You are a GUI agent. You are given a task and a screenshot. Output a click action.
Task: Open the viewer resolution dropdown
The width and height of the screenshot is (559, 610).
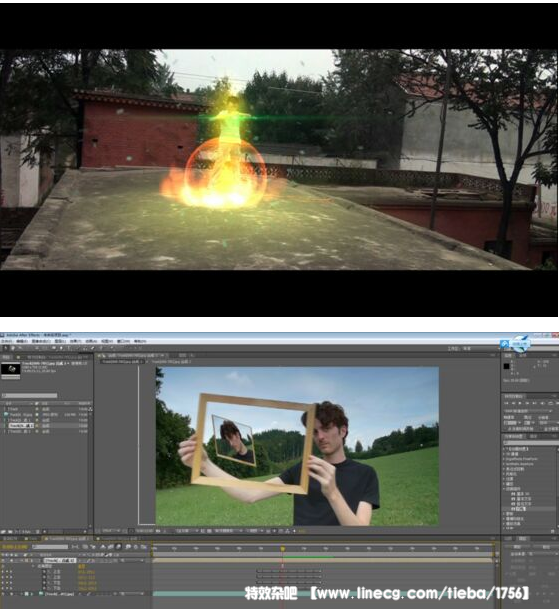tap(188, 531)
